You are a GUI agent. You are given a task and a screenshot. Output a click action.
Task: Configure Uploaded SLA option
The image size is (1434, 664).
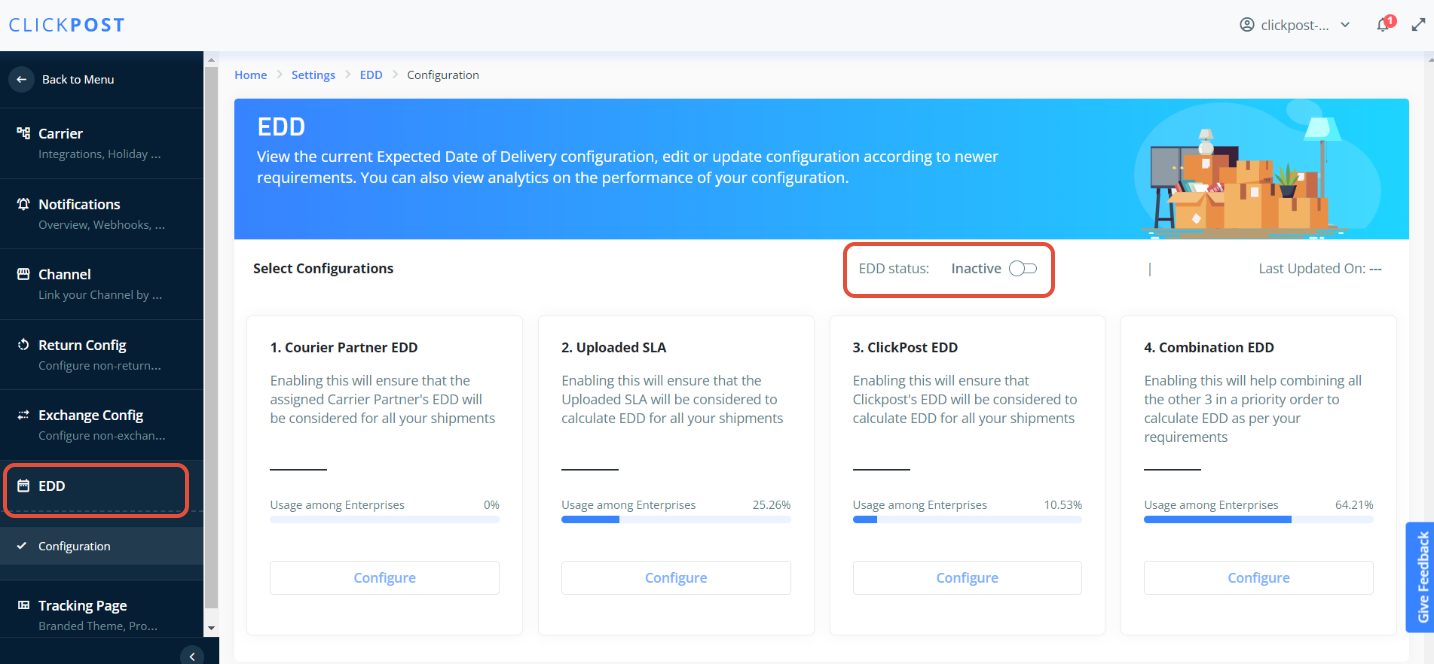click(x=676, y=578)
